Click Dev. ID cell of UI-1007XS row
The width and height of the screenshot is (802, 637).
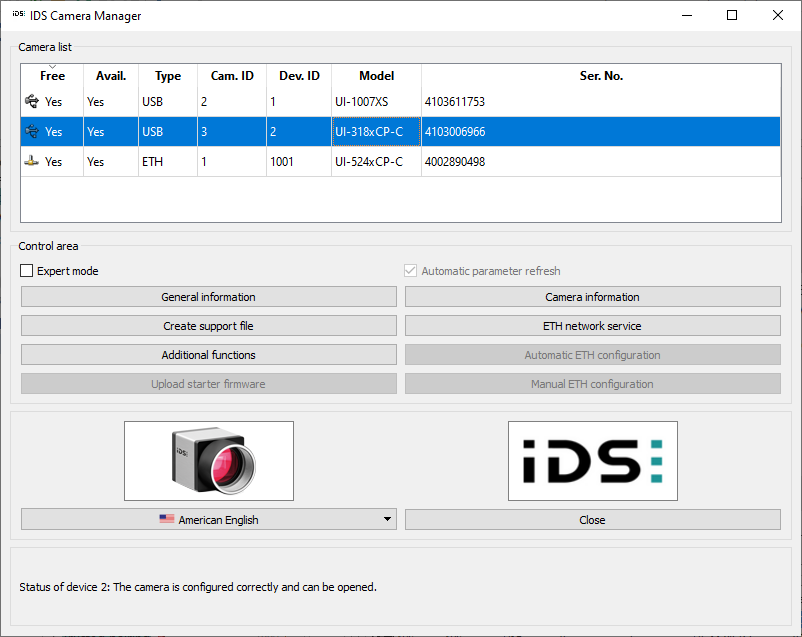tap(299, 102)
